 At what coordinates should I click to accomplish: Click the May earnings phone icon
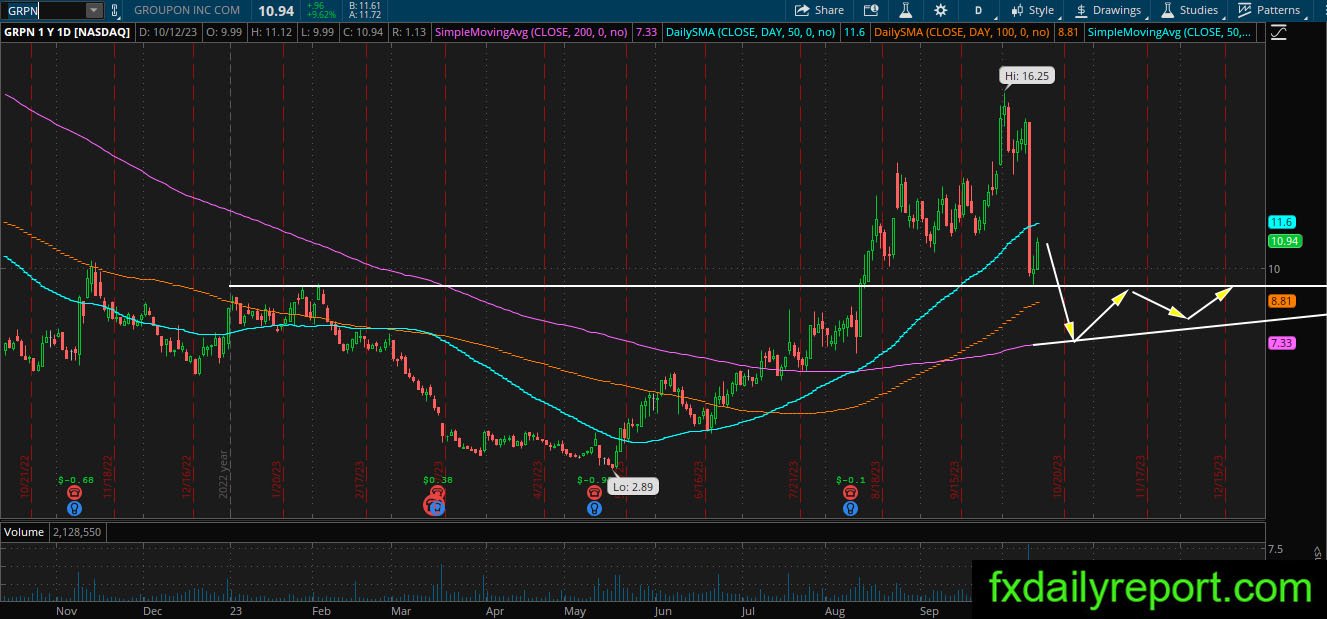pyautogui.click(x=595, y=493)
